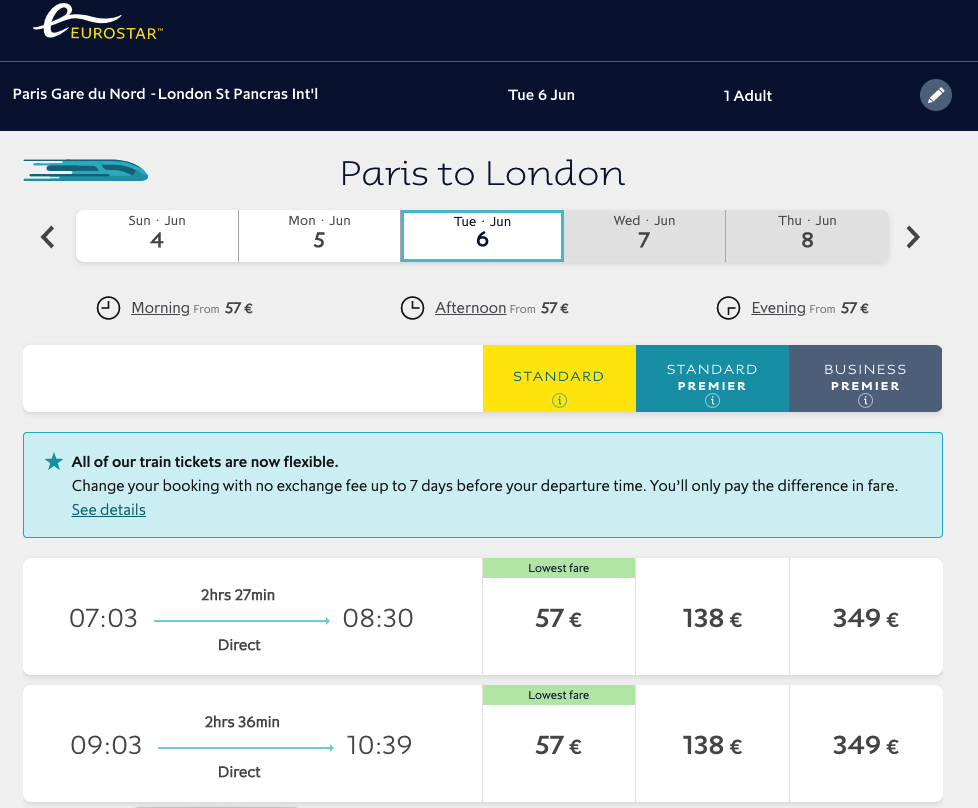Click the 2hrs 27min duration label
The image size is (978, 808).
[x=238, y=595]
